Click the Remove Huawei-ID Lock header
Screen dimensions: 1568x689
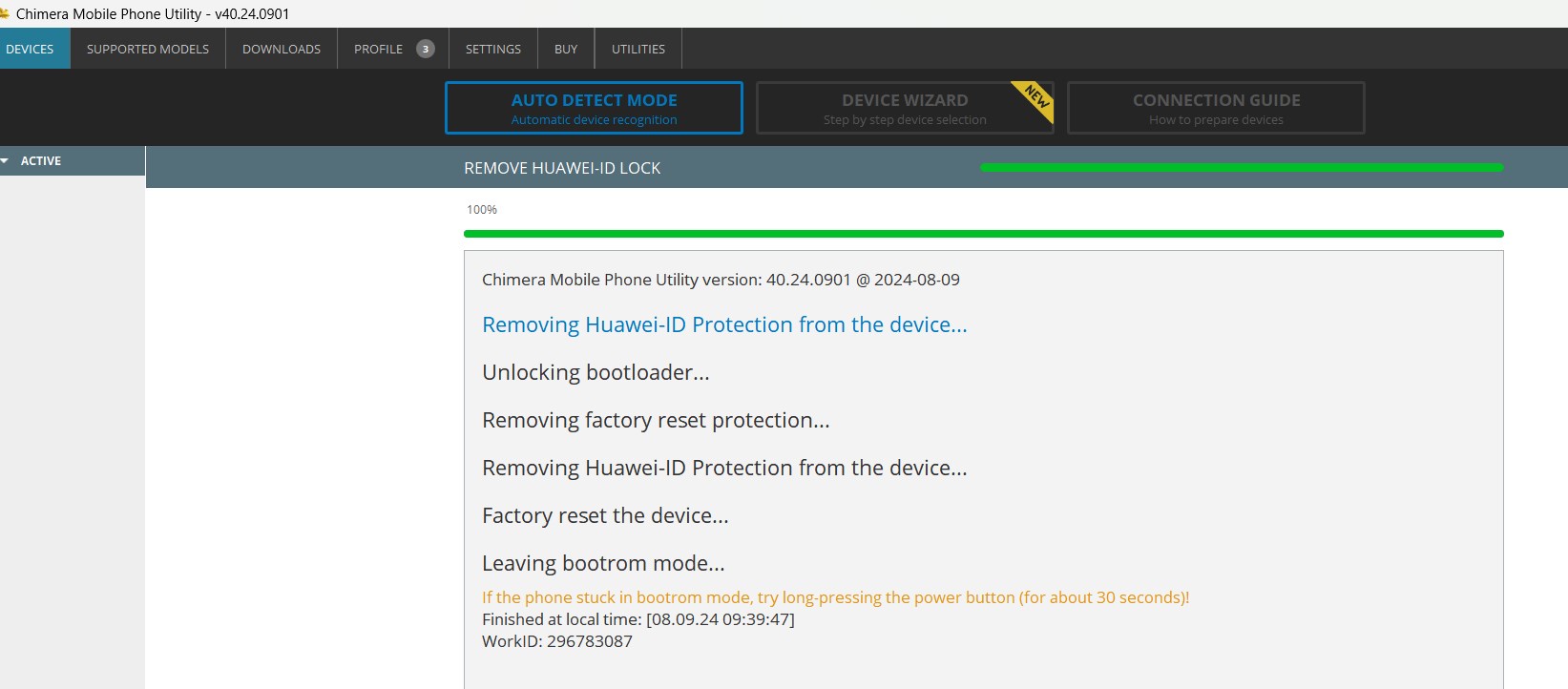pyautogui.click(x=562, y=168)
